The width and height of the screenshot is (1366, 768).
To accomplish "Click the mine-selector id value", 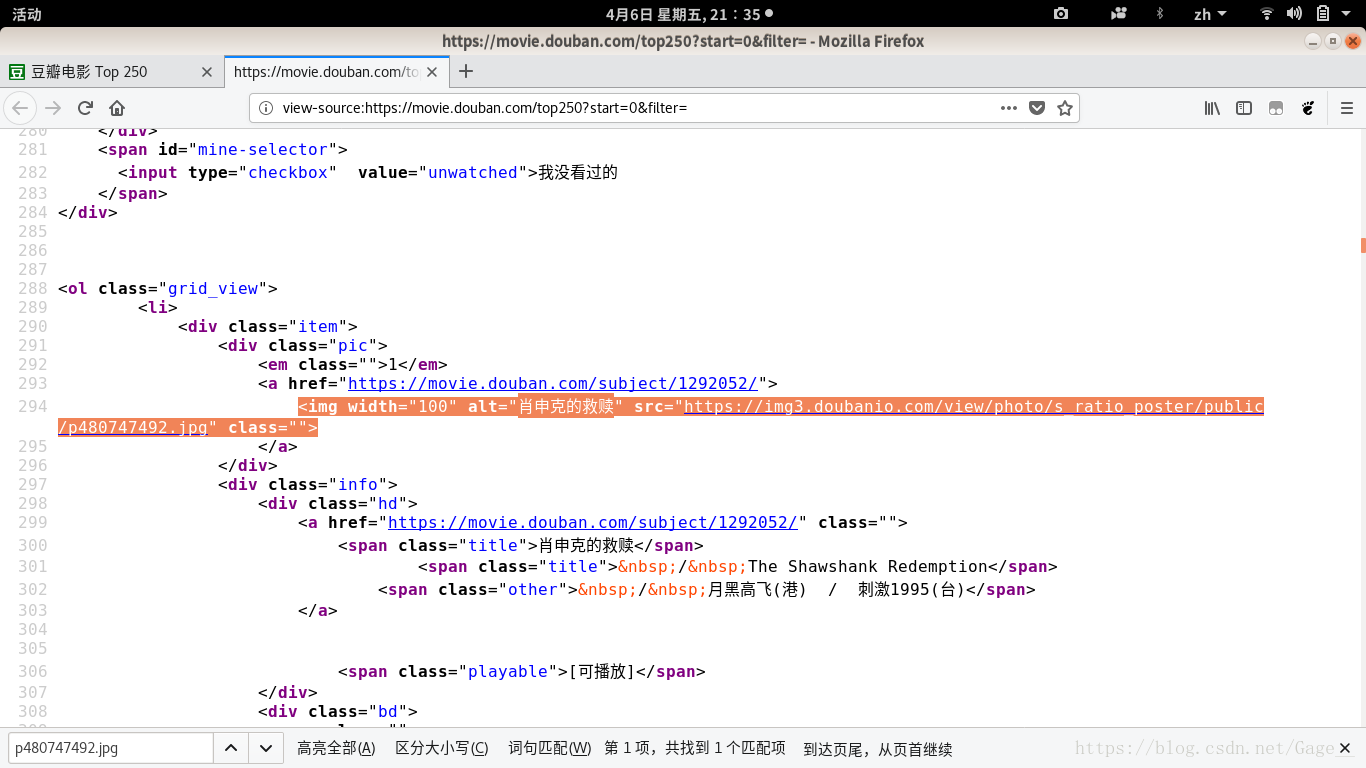I will [x=263, y=149].
